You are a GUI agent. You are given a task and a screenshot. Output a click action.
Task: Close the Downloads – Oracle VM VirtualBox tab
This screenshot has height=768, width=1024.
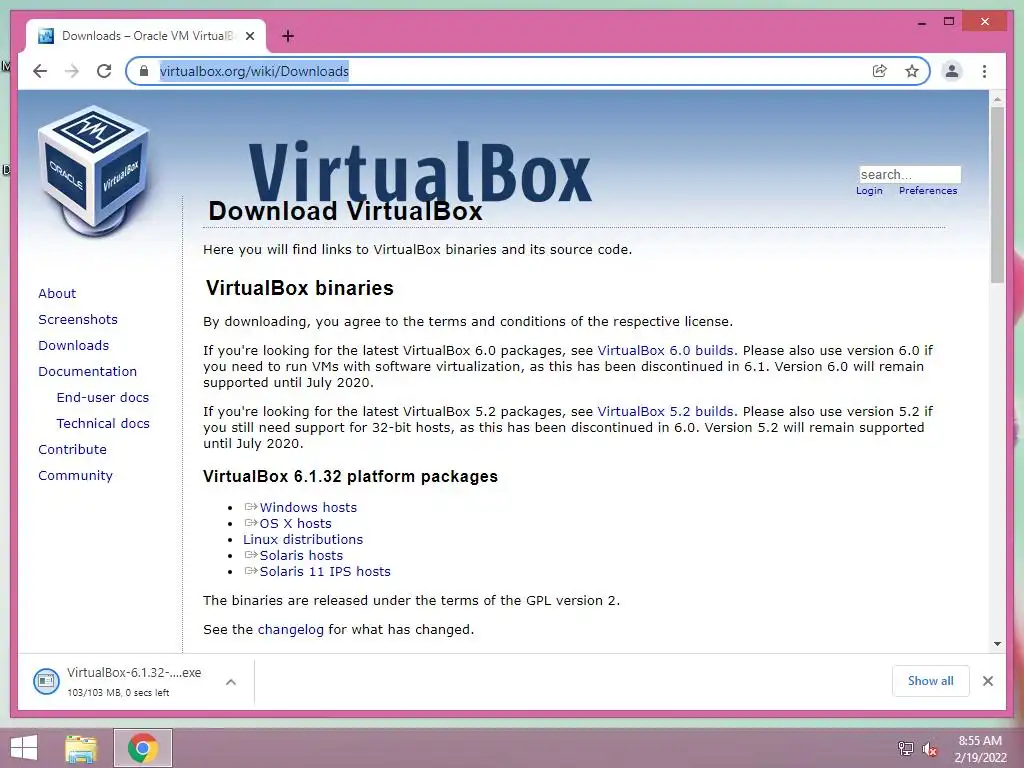tap(249, 36)
